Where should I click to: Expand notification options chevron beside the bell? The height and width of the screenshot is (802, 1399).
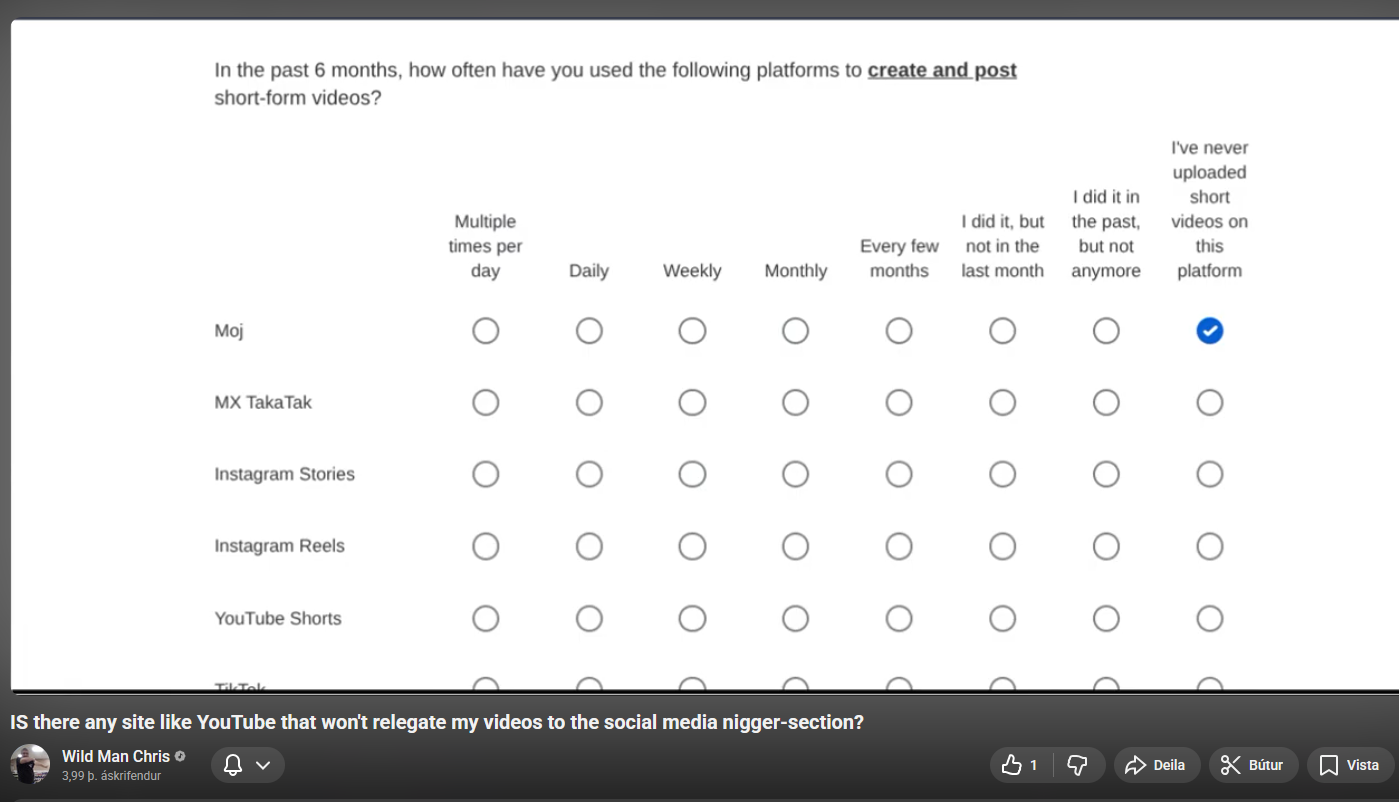263,765
